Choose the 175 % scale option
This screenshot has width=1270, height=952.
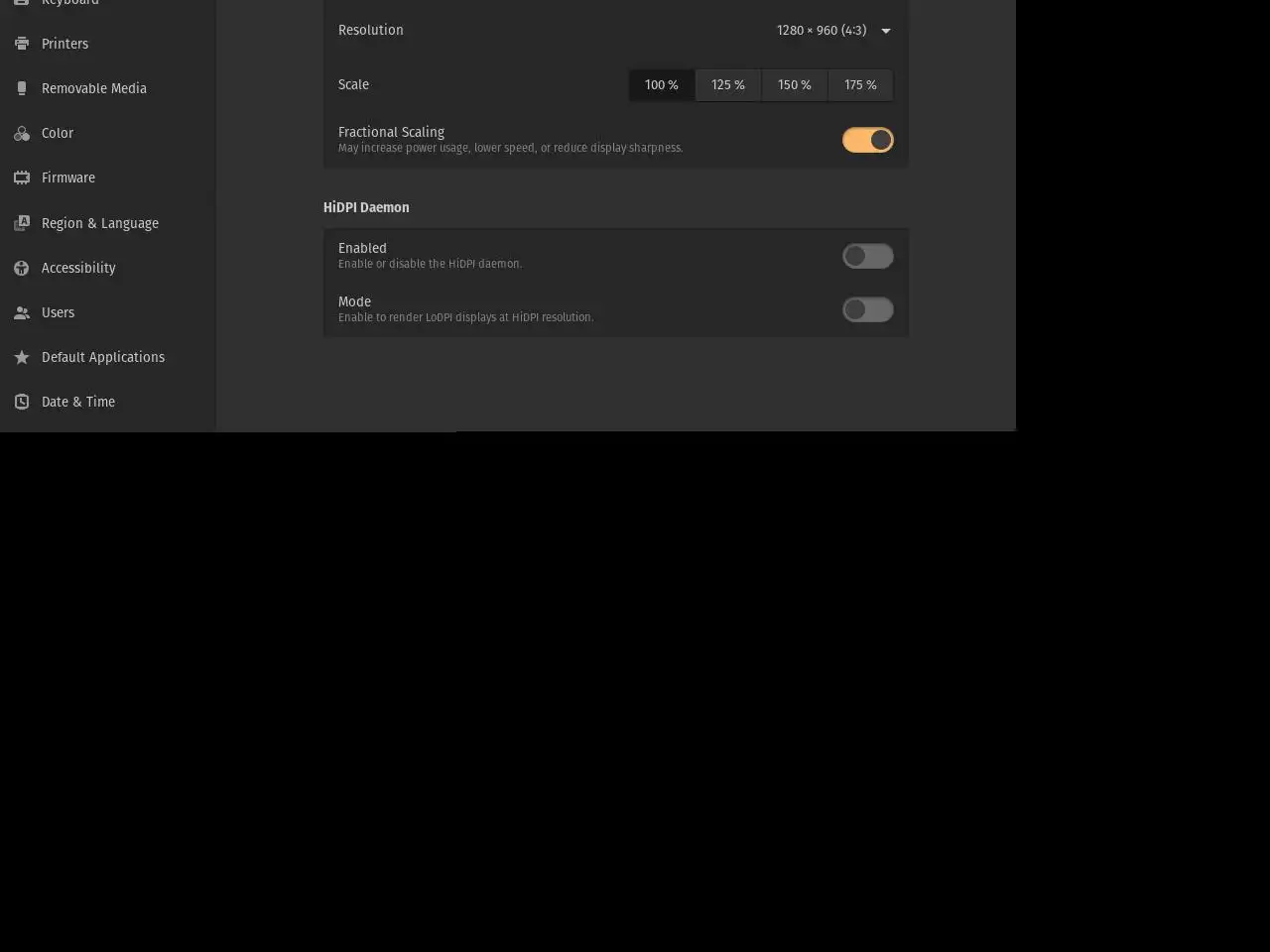pos(860,85)
